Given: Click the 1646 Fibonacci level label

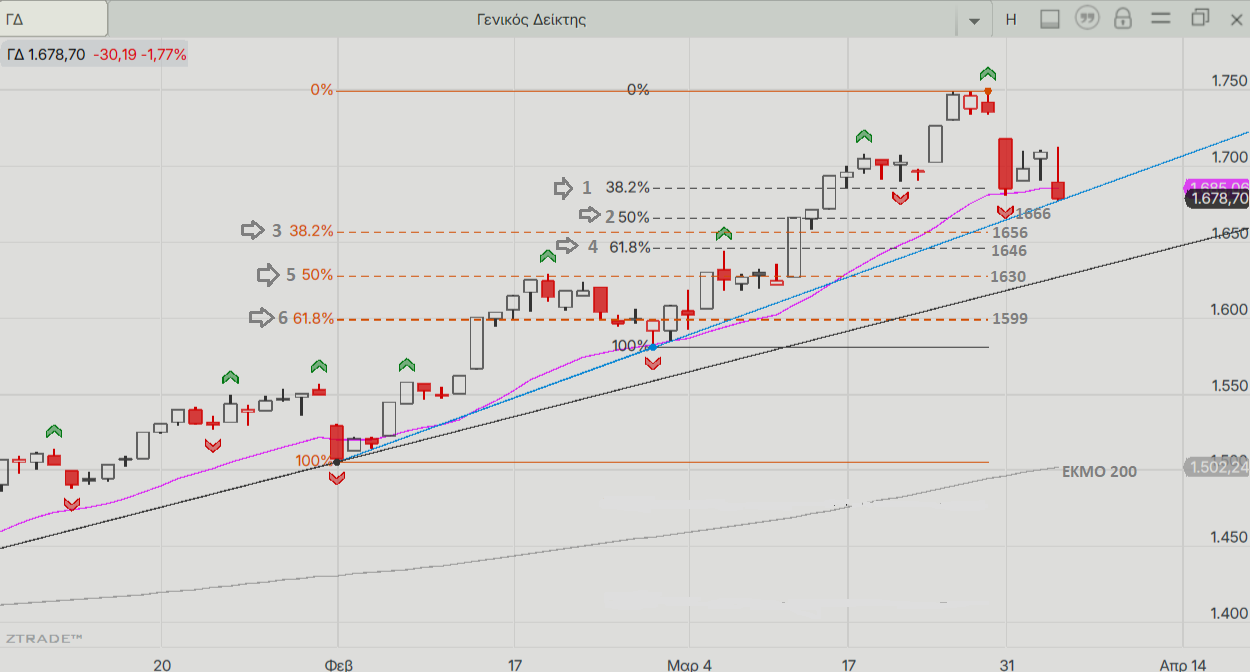Looking at the screenshot, I should pyautogui.click(x=1009, y=250).
